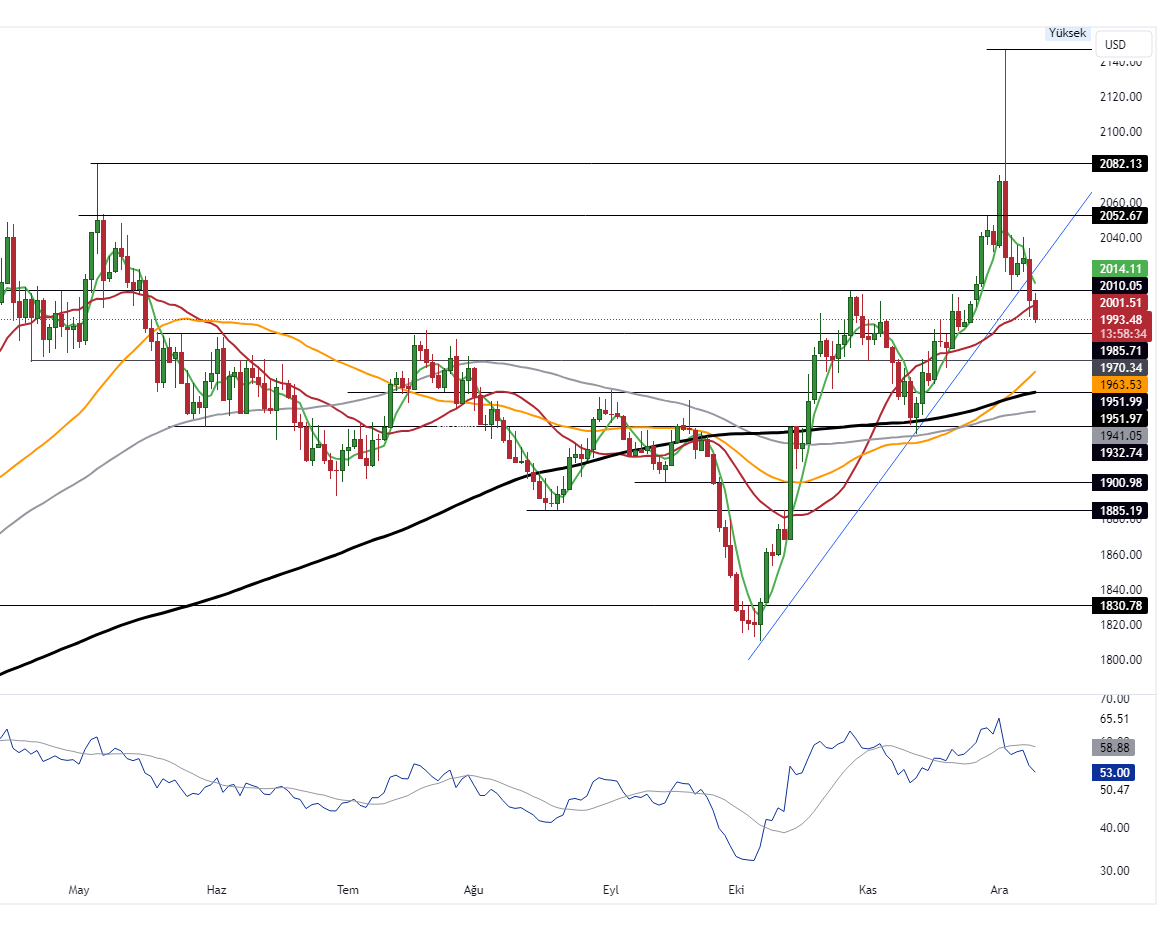This screenshot has width=1166, height=939.
Task: Click the countdown timer 13:58:34 label
Action: pos(1120,333)
